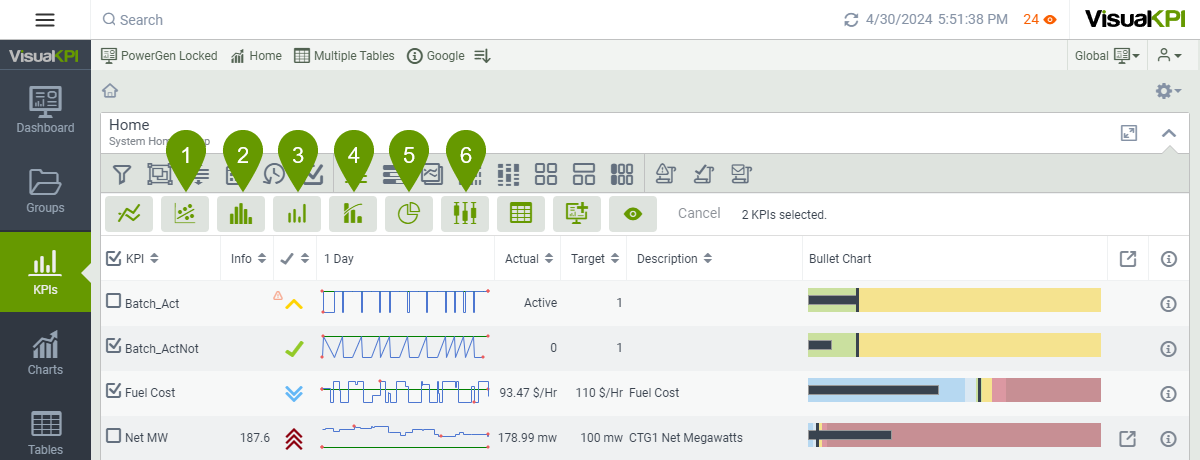Select the histogram chart button

[x=241, y=213]
